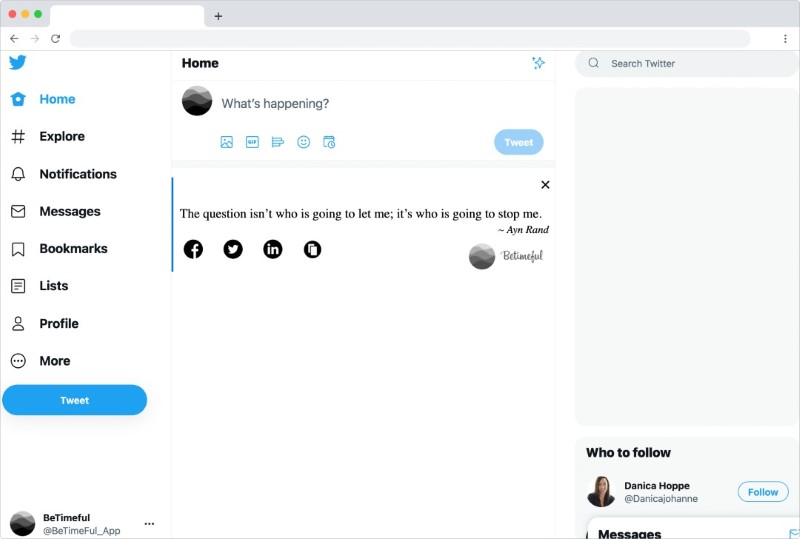Open a new browser tab
Viewport: 800px width, 539px height.
click(x=218, y=16)
